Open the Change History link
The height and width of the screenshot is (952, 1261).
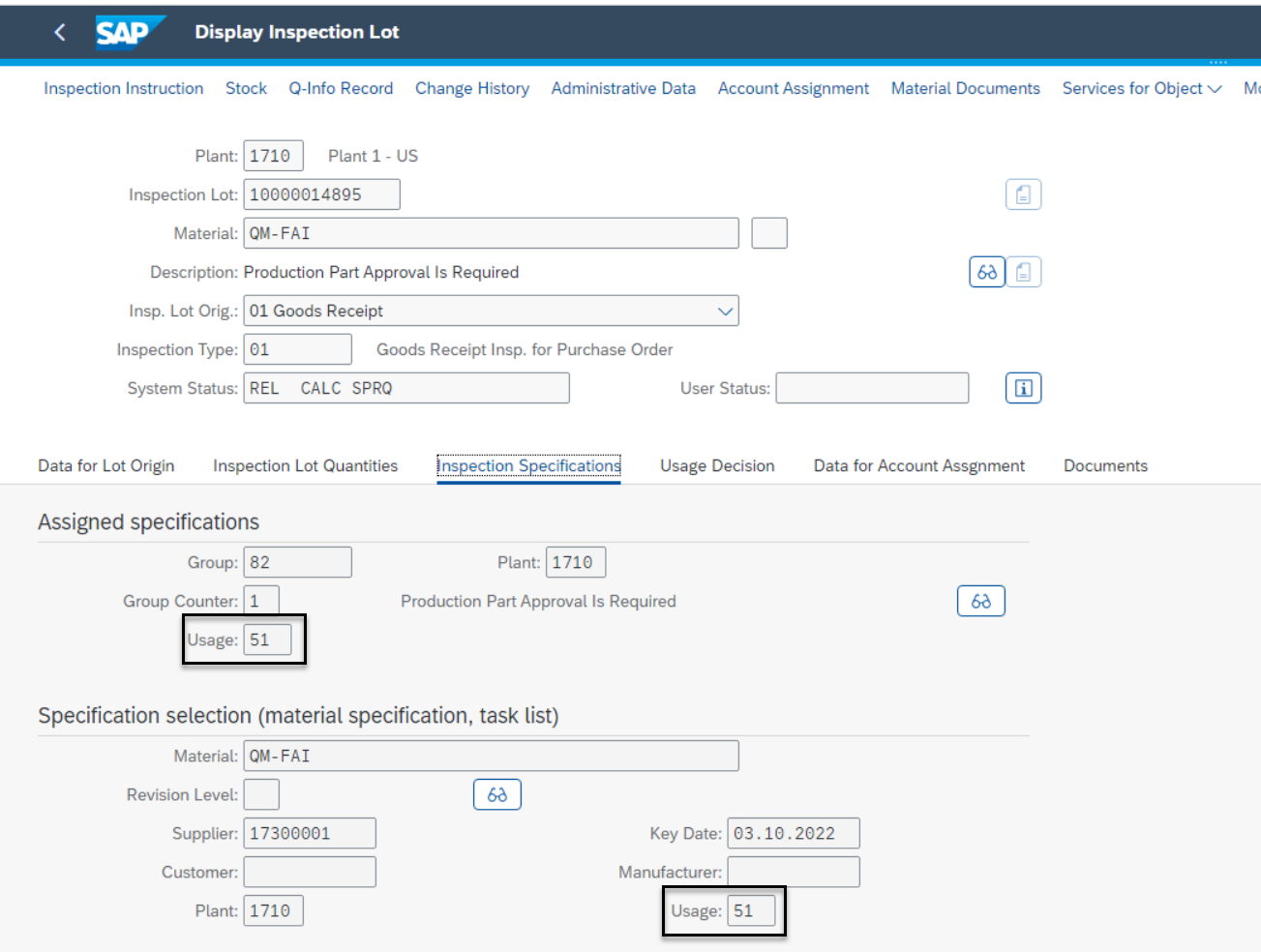[x=471, y=88]
